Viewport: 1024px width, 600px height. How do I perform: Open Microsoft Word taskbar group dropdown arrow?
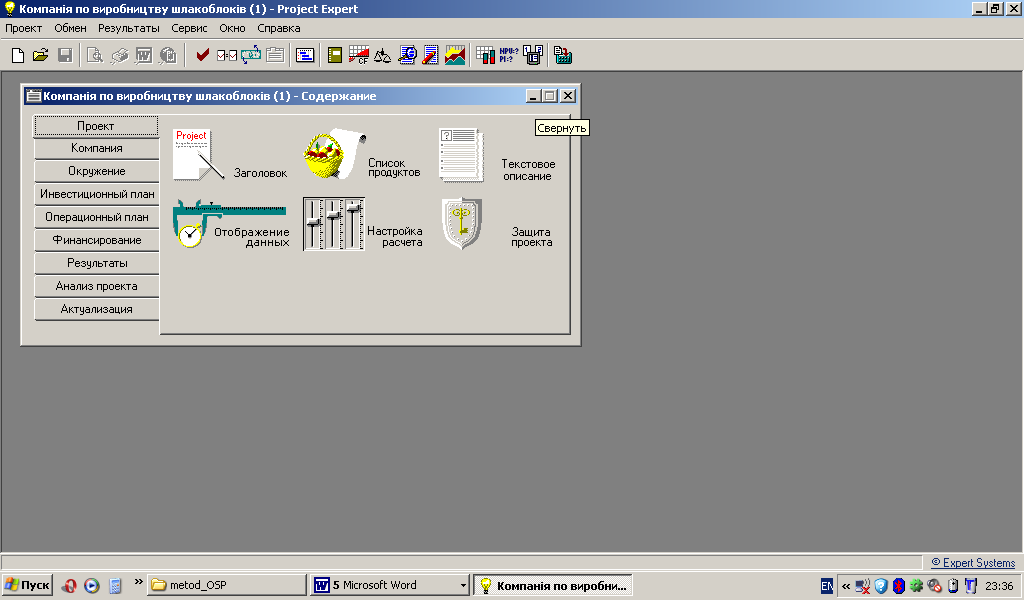tap(463, 585)
